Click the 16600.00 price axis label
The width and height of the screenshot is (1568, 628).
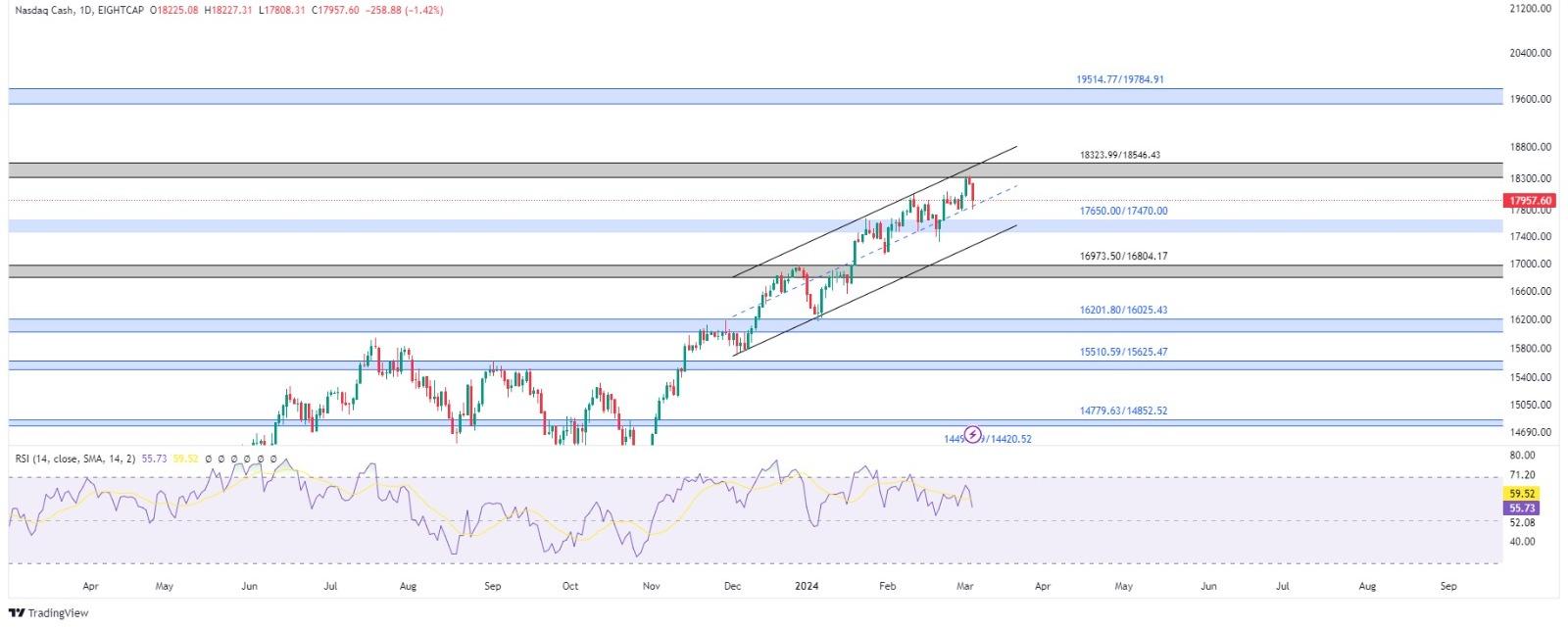[1531, 292]
